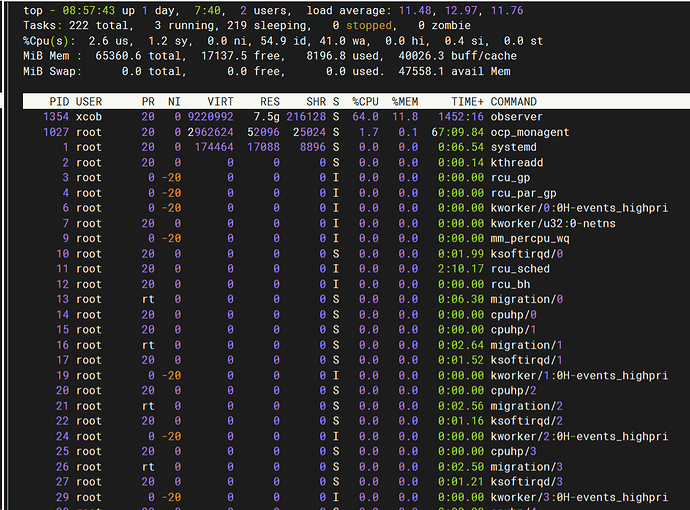Image resolution: width=690 pixels, height=510 pixels.
Task: Click the 216128 SHR value
Action: coord(306,117)
